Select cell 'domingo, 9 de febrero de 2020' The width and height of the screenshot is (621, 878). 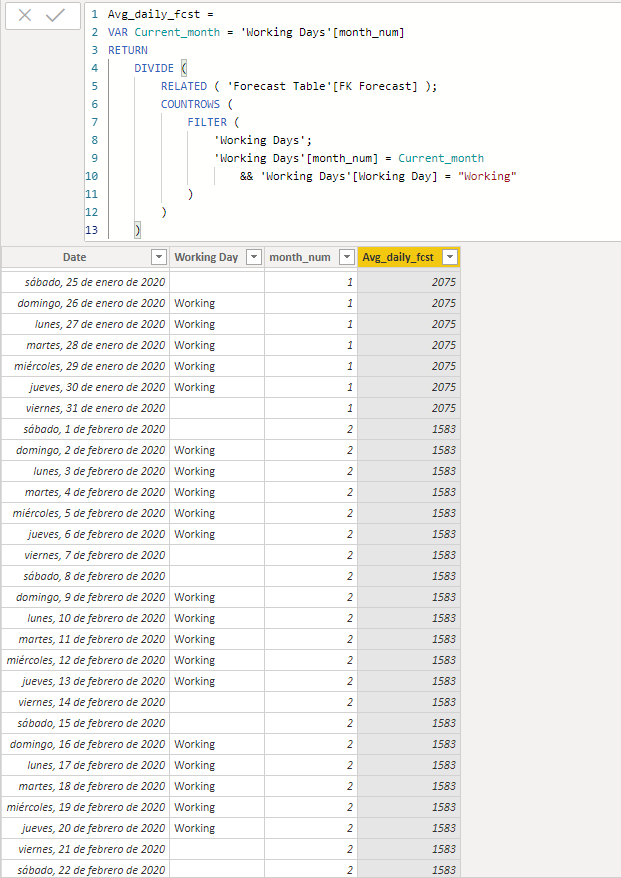pos(85,597)
